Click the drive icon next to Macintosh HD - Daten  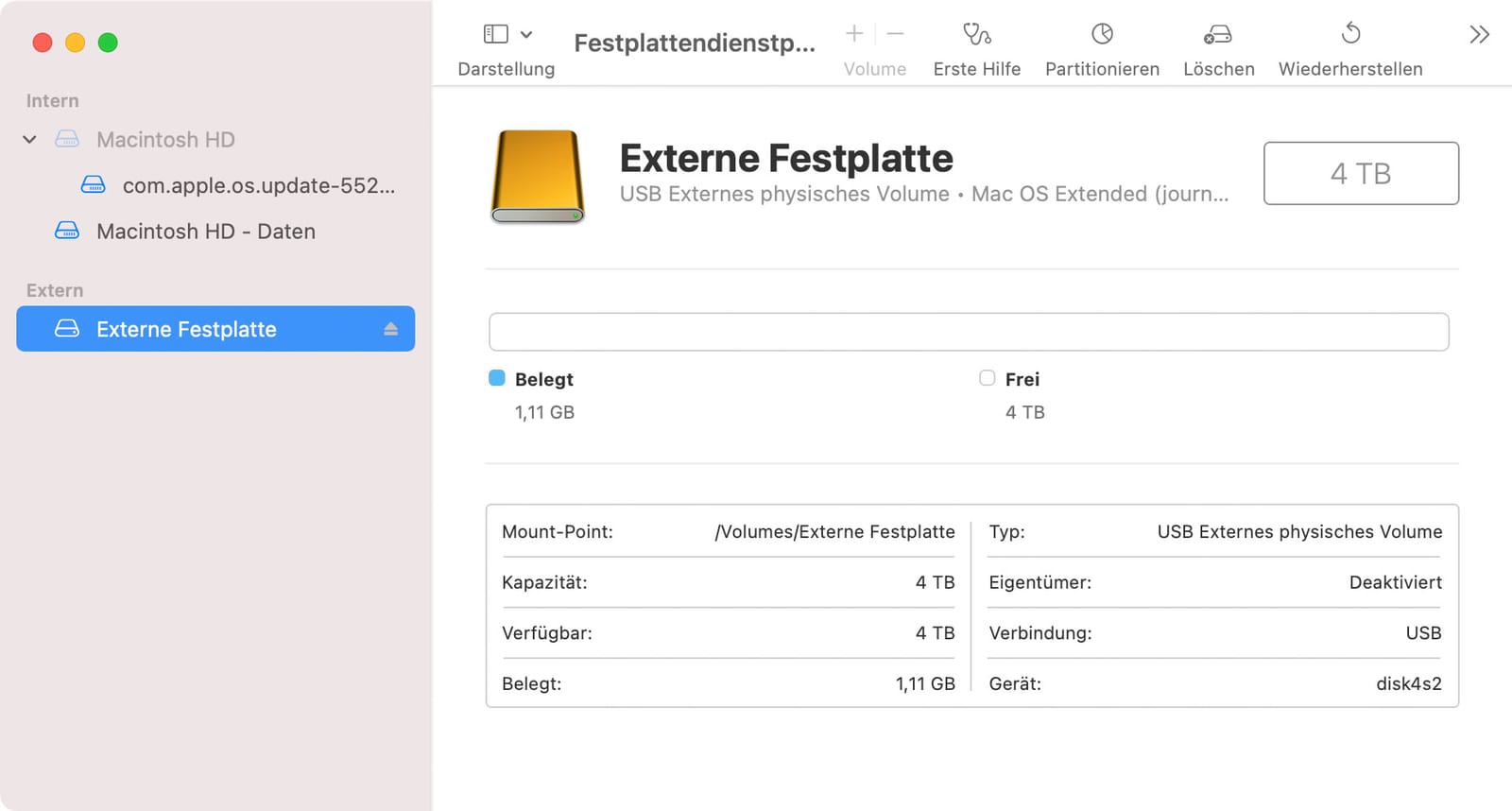[67, 231]
